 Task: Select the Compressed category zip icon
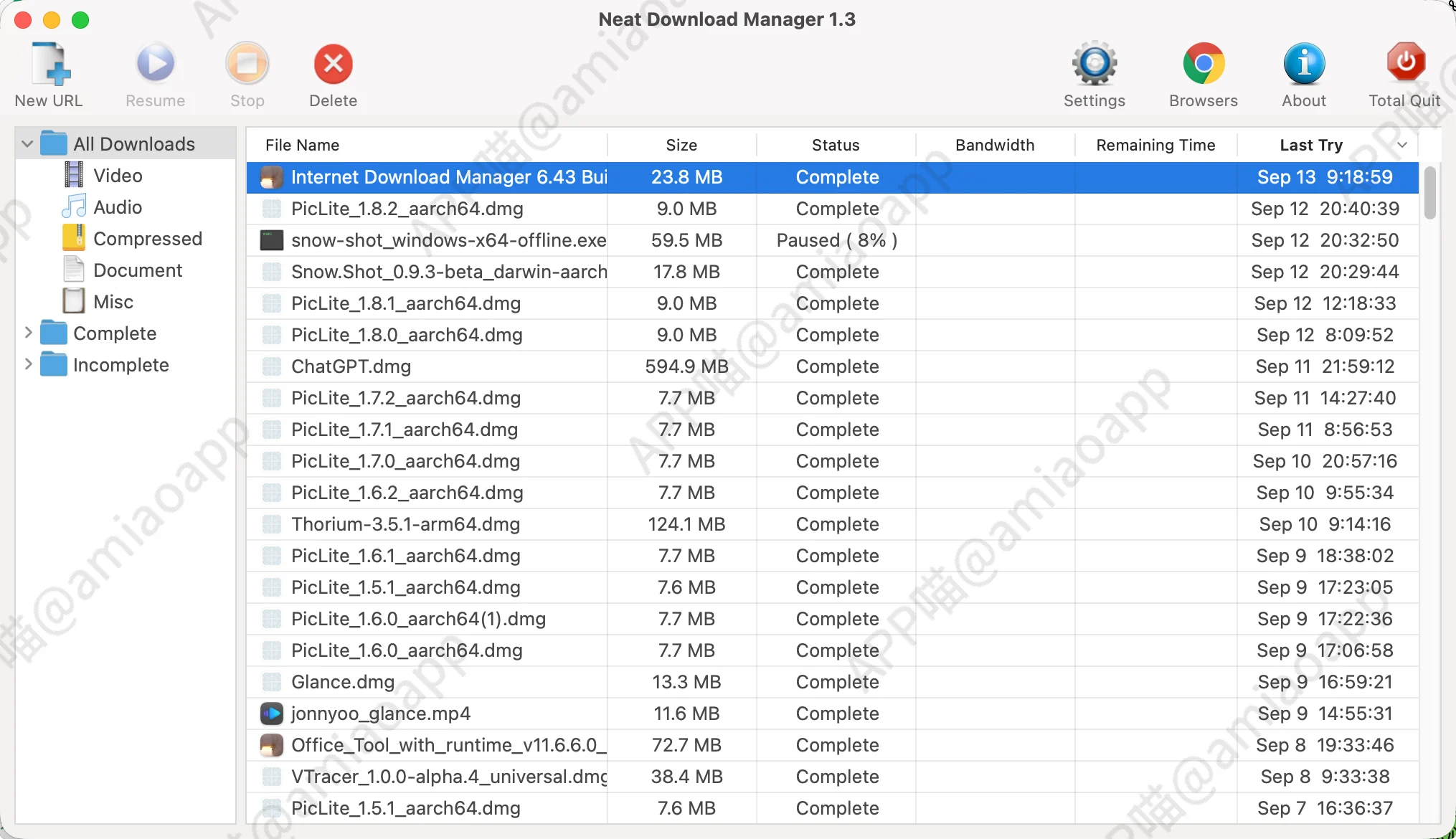[74, 238]
